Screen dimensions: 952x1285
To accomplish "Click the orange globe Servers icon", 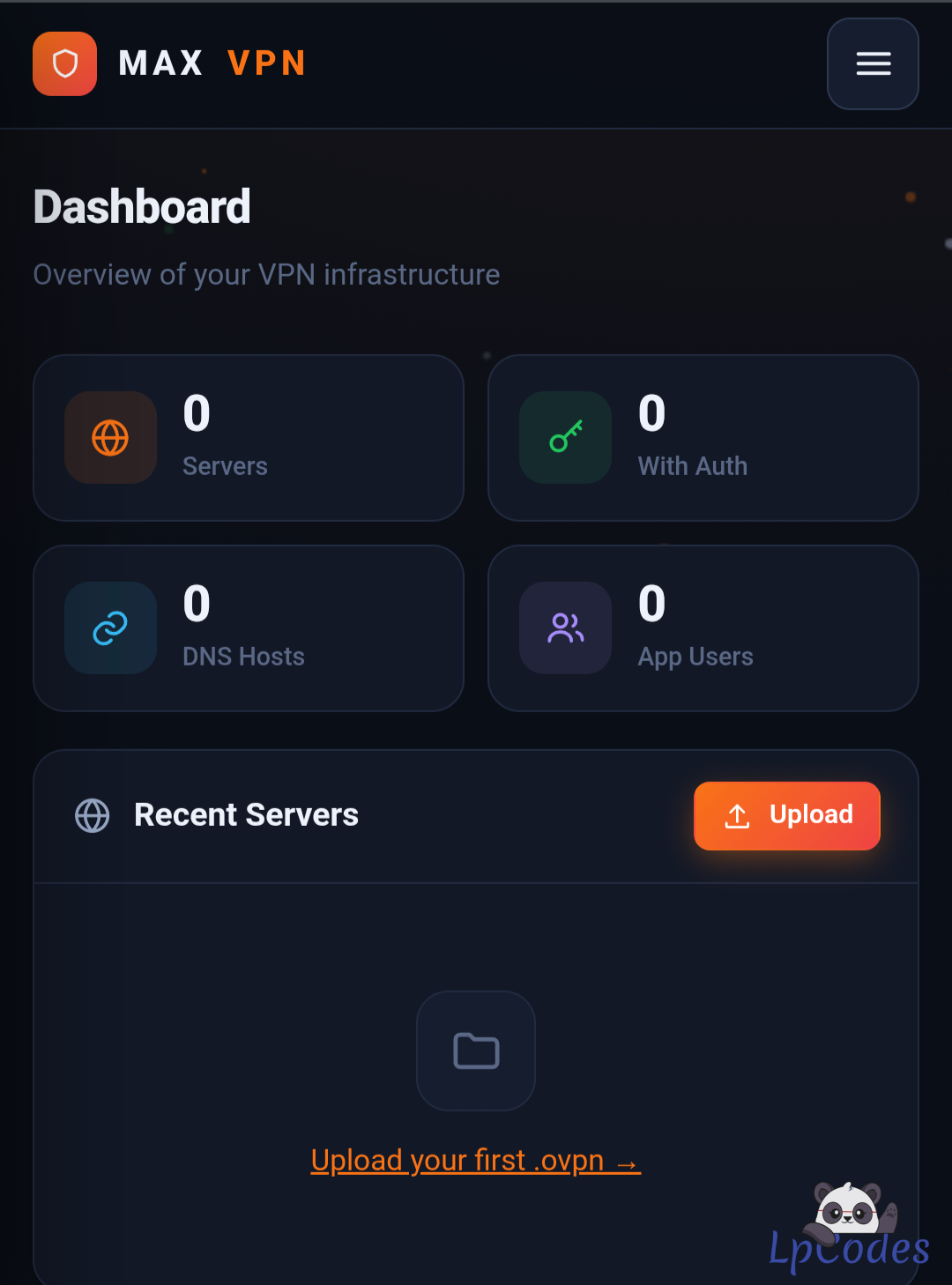I will point(110,437).
